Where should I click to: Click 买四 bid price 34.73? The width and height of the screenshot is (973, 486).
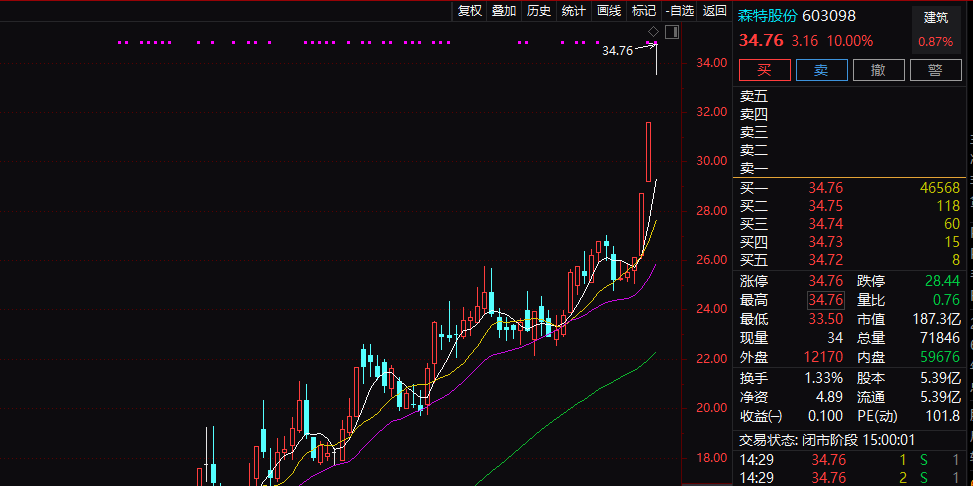826,241
